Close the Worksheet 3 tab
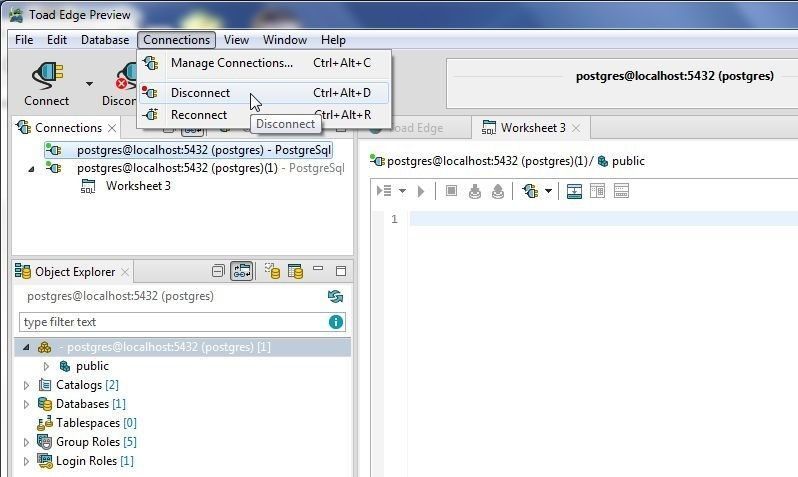The width and height of the screenshot is (798, 477). (576, 128)
